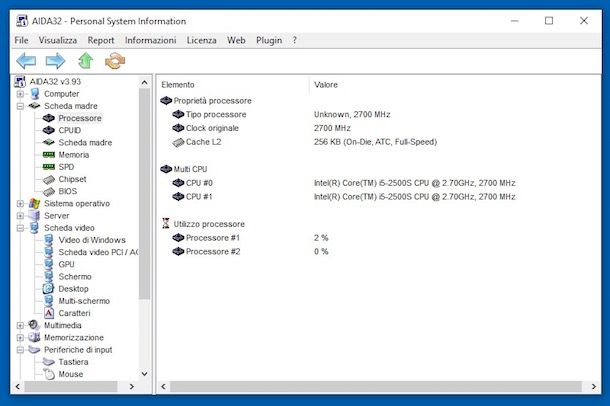
Task: Select Multi-schermo in the tree
Action: tap(84, 301)
